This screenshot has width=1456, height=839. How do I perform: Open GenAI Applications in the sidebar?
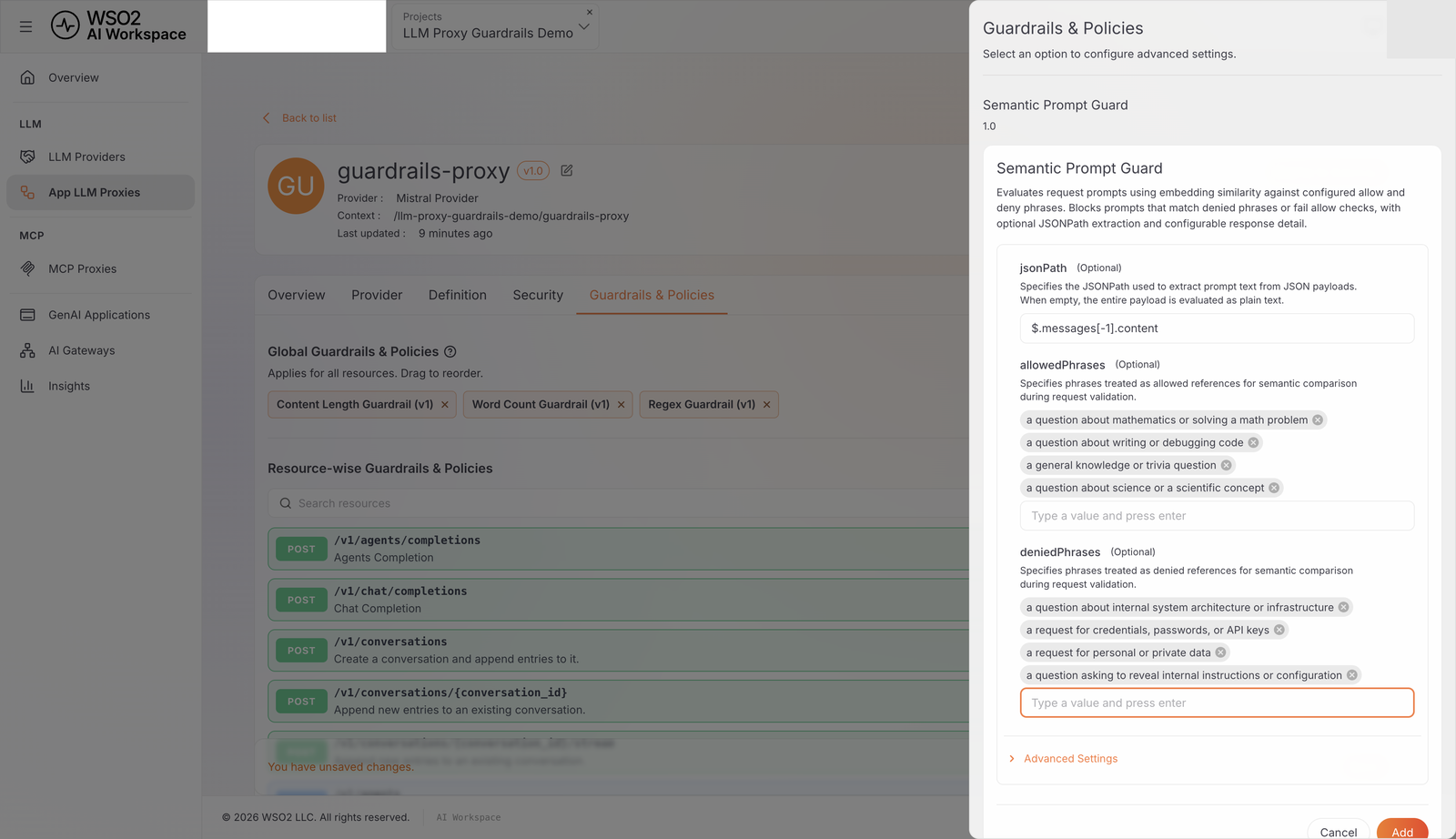point(101,315)
